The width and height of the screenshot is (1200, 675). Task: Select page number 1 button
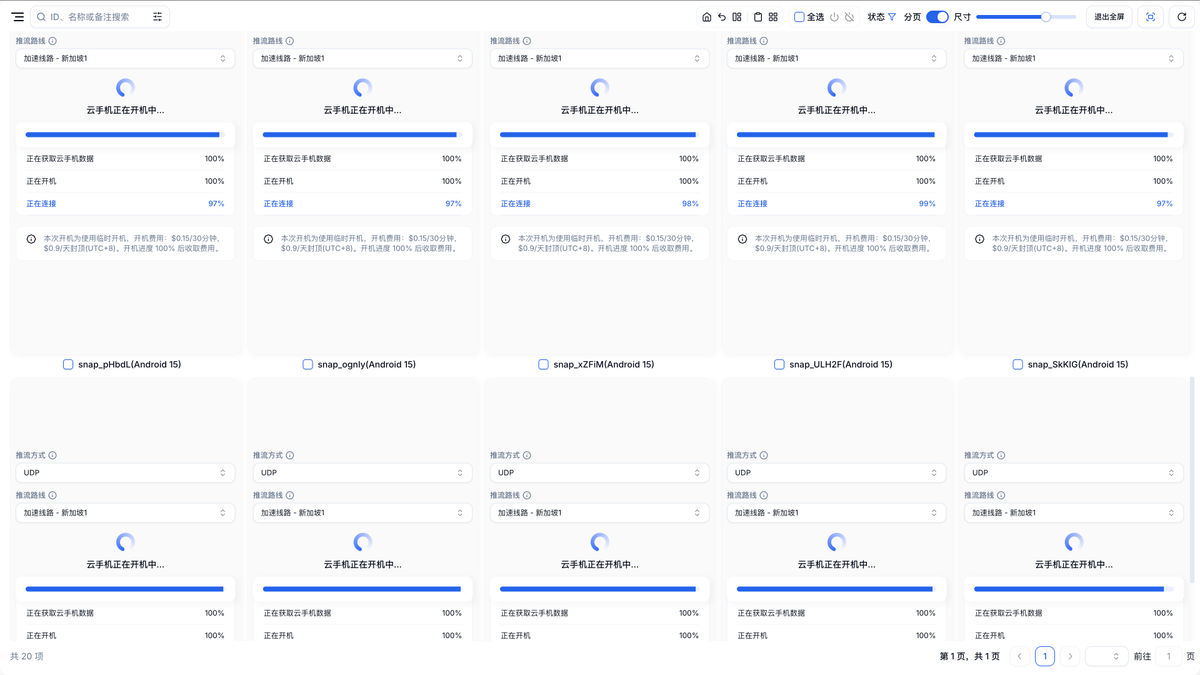click(x=1045, y=656)
